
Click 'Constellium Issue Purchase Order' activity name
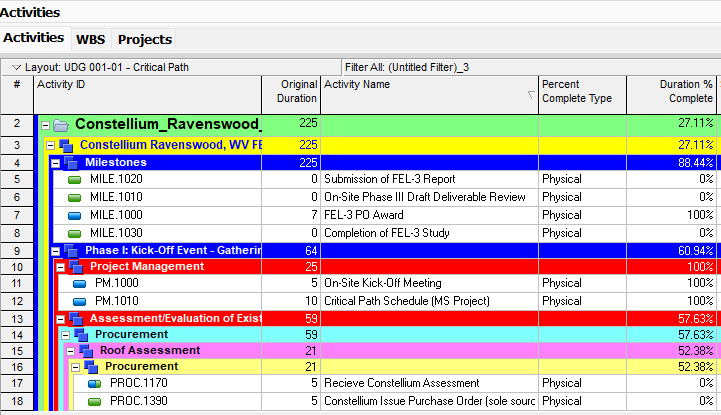click(x=429, y=401)
